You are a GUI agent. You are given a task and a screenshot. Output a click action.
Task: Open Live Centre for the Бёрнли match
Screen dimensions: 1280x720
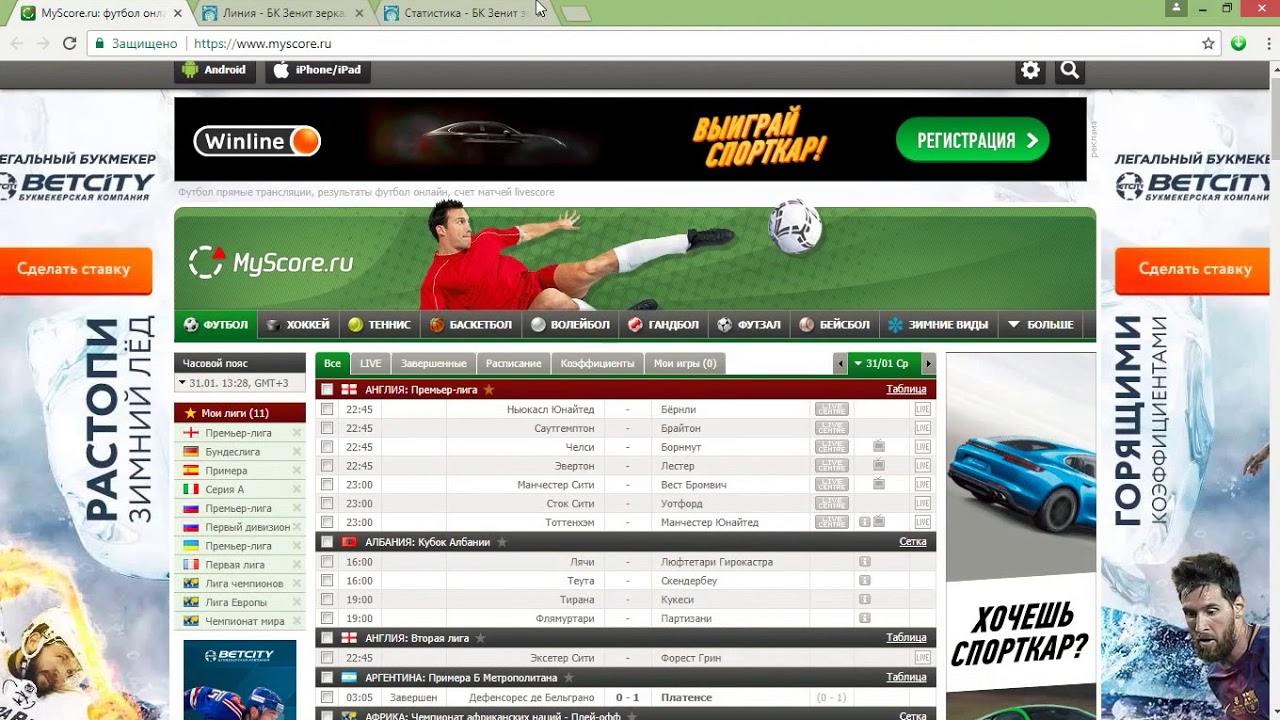[x=832, y=409]
